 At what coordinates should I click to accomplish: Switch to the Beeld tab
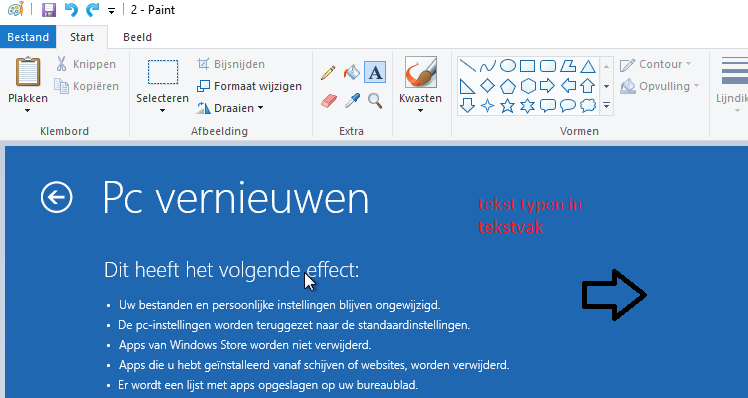pyautogui.click(x=137, y=37)
